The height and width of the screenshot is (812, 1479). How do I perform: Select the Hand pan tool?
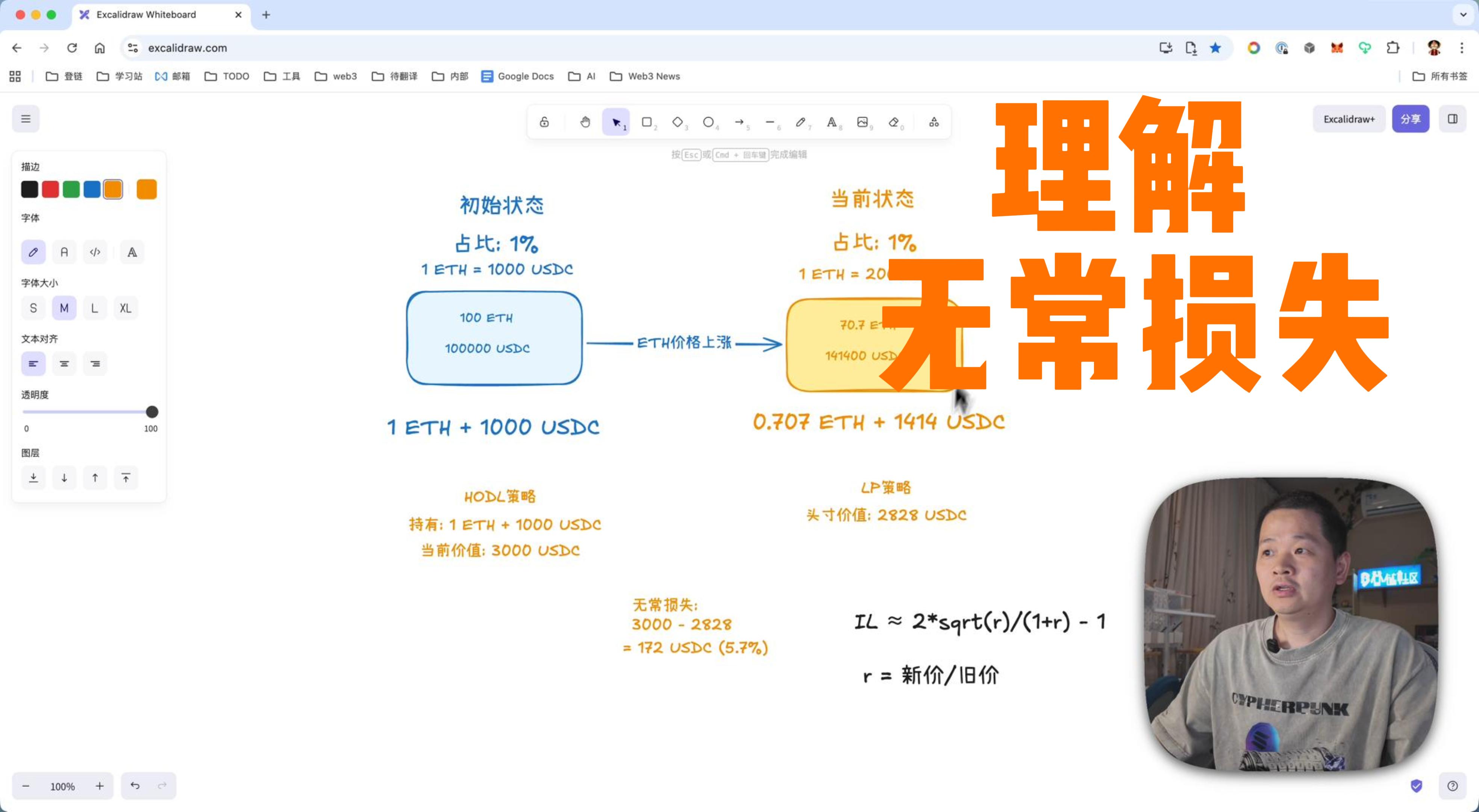585,122
